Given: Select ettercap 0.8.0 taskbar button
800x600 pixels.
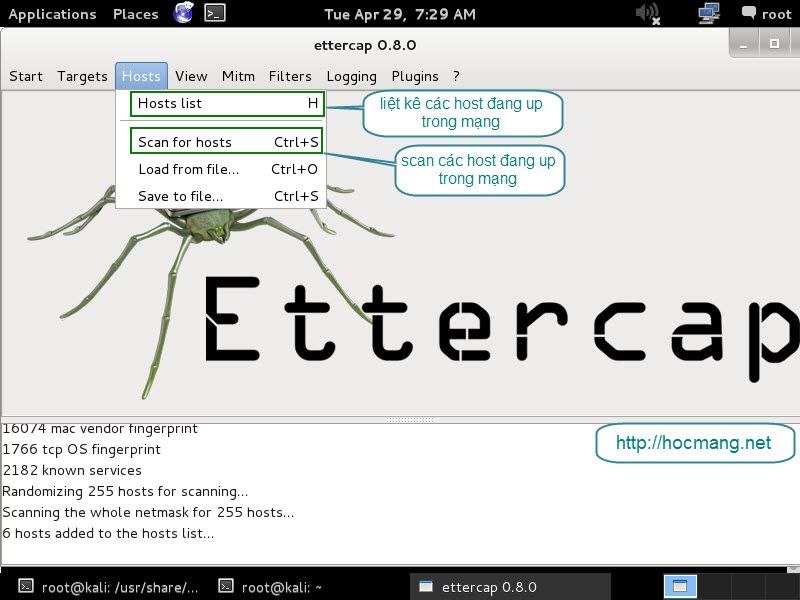Looking at the screenshot, I should pos(510,587).
